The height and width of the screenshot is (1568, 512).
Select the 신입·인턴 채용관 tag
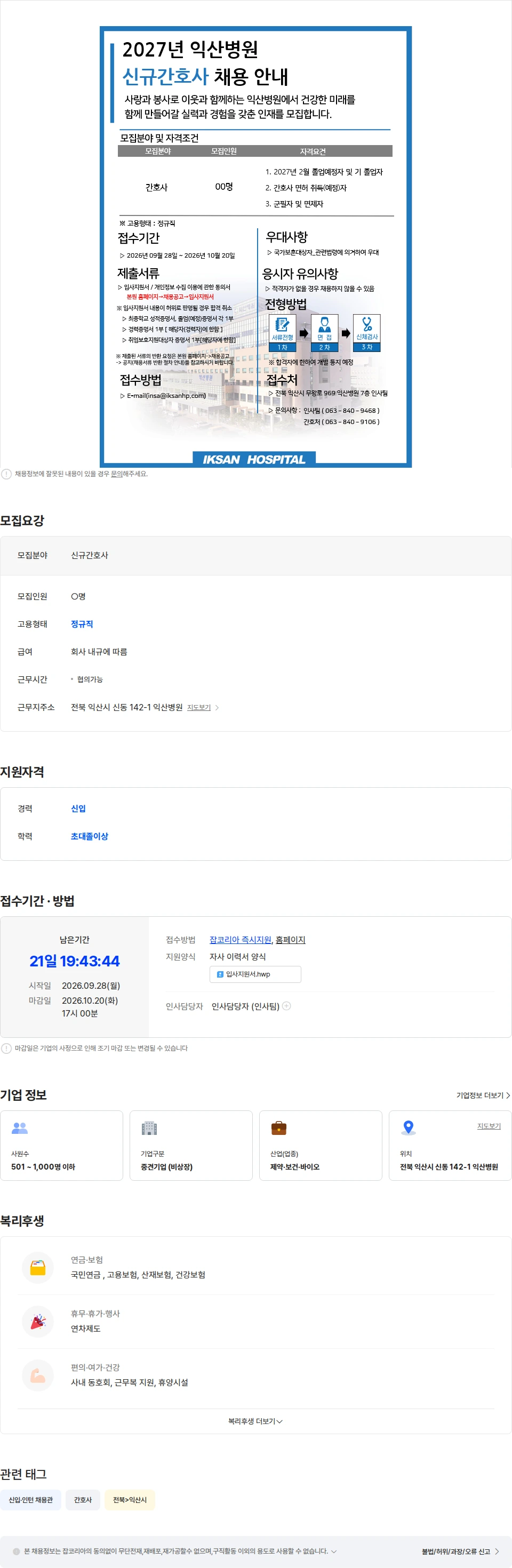click(x=30, y=1500)
